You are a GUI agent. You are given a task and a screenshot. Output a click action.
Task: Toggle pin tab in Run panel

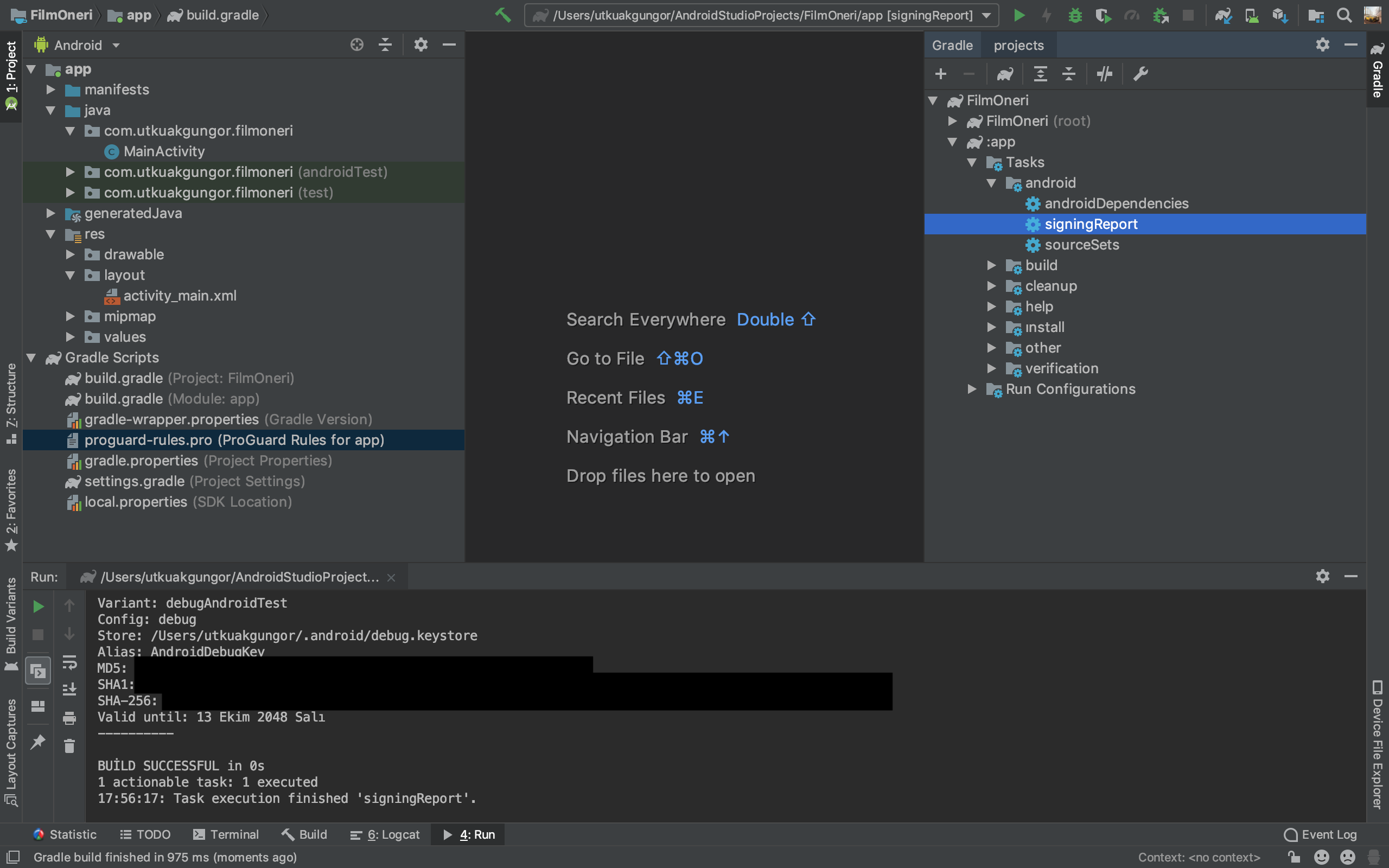pyautogui.click(x=38, y=742)
